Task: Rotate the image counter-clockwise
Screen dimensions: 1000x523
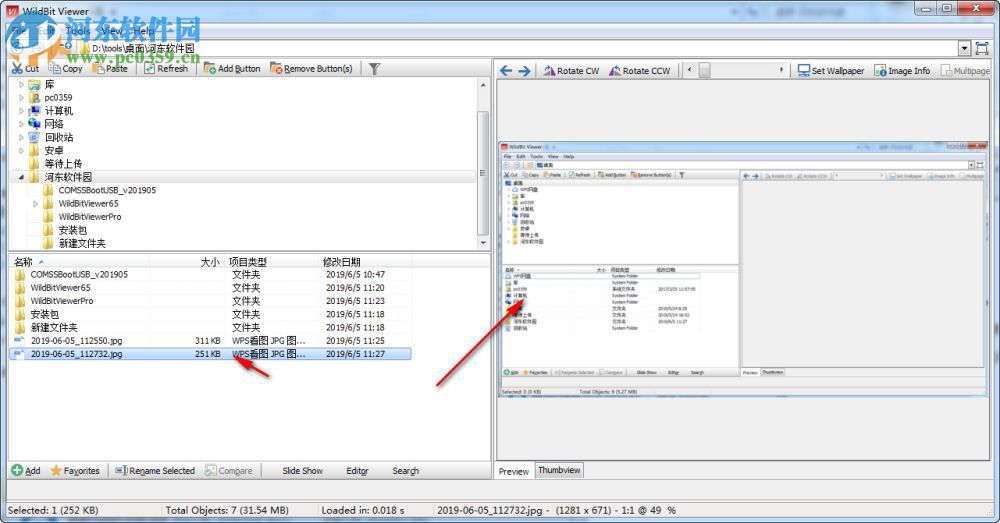Action: (640, 71)
